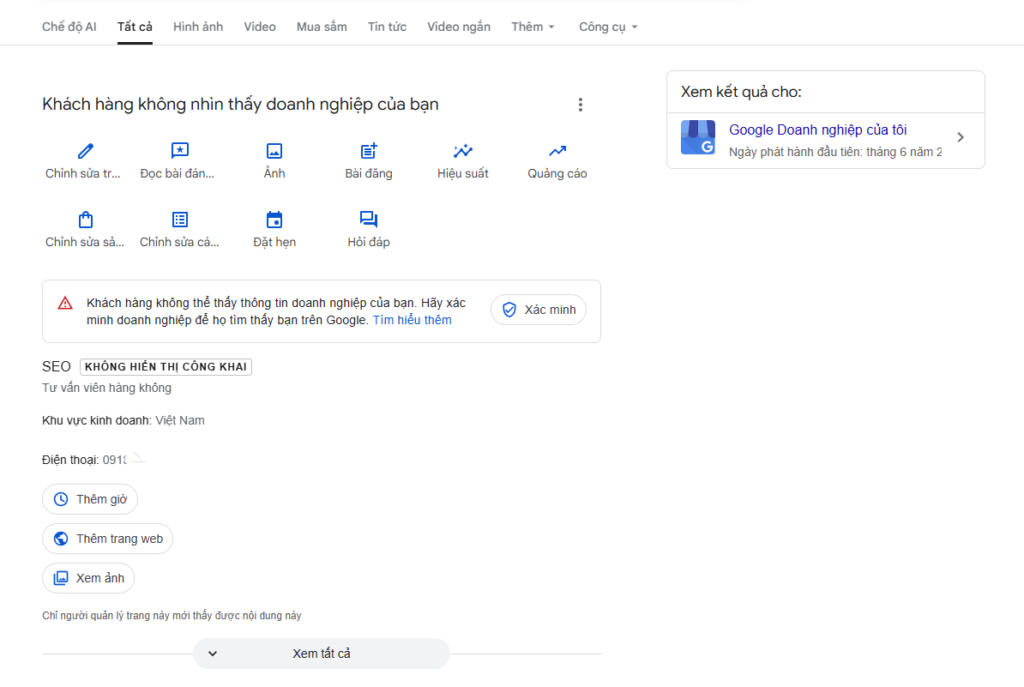This screenshot has width=1024, height=687.
Task: Switch to the Hình ảnh tab
Action: tap(198, 27)
